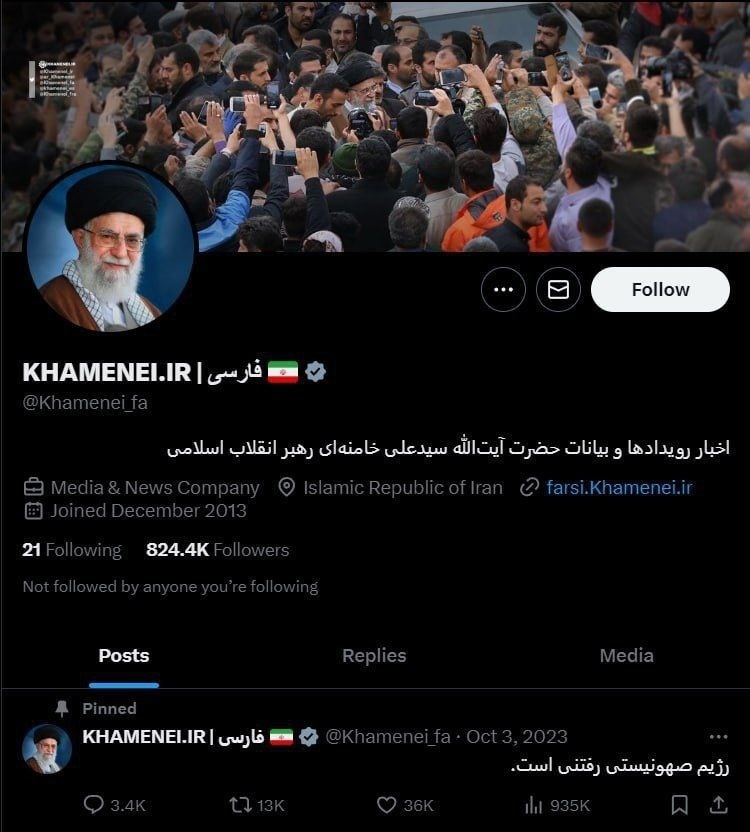This screenshot has width=750, height=832.
Task: Switch to the Replies tab
Action: tap(374, 655)
